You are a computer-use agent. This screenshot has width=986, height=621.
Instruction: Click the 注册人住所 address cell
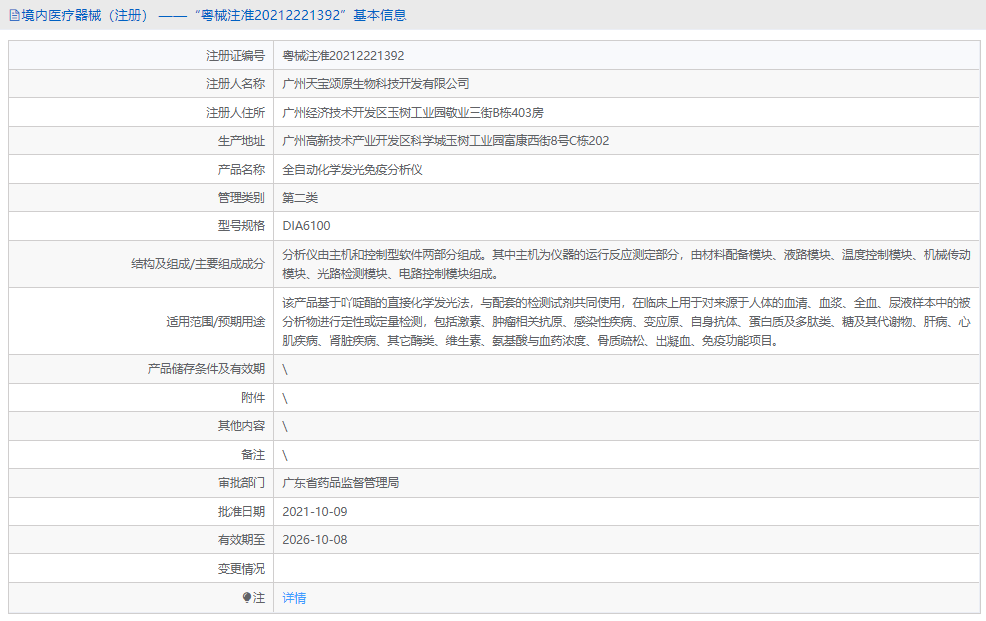(x=413, y=111)
